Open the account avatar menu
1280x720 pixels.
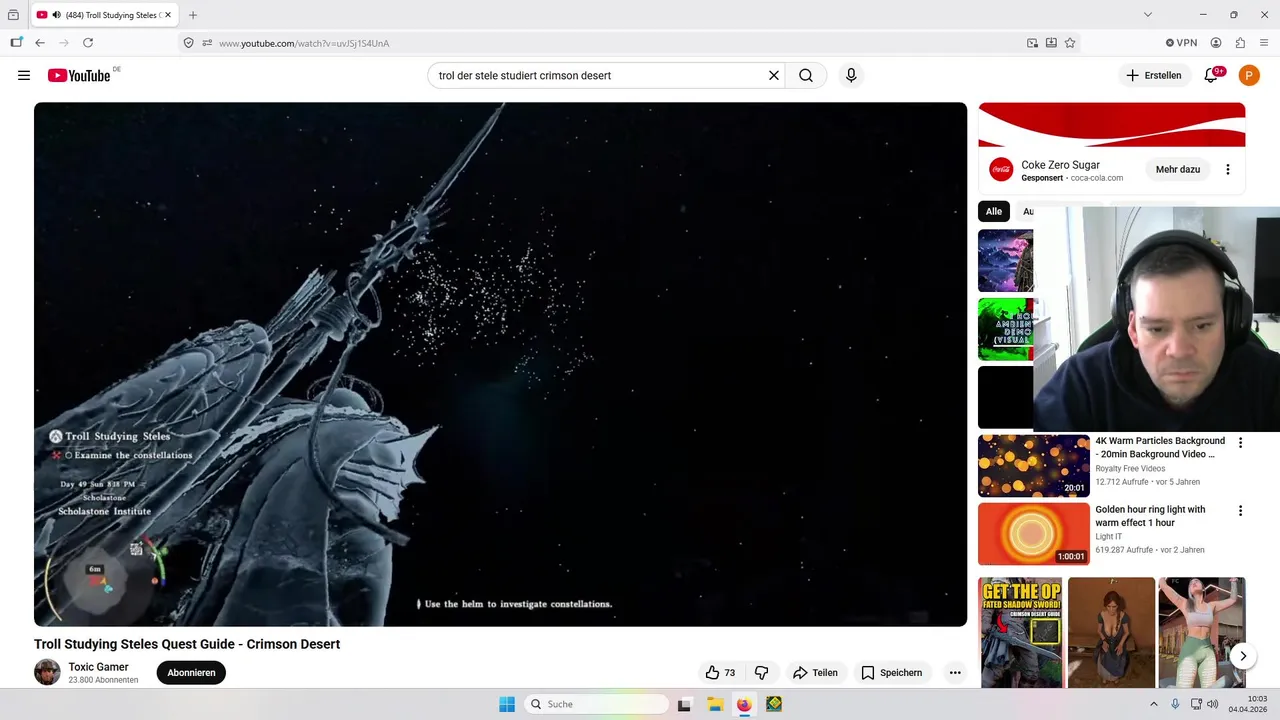click(1249, 75)
